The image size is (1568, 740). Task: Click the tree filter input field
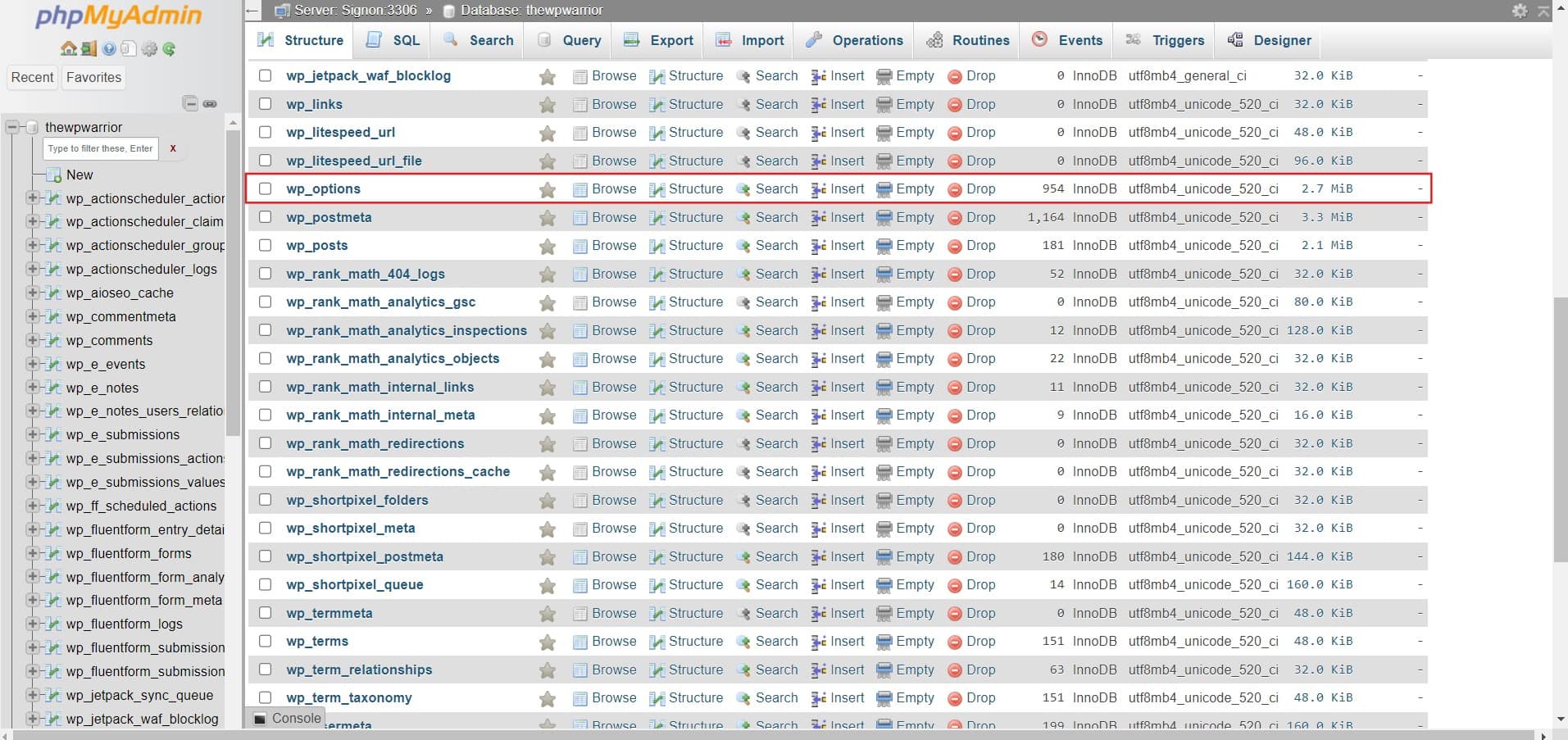pyautogui.click(x=101, y=148)
